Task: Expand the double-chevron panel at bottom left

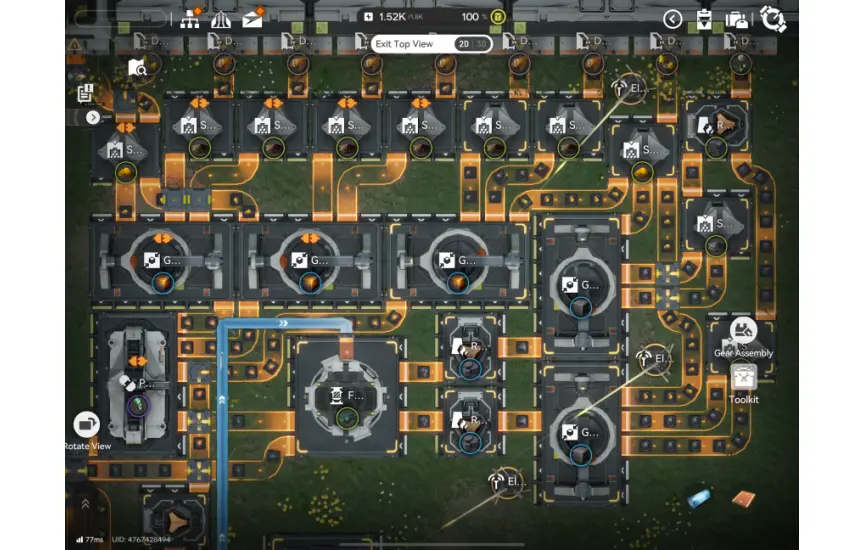Action: click(x=84, y=503)
